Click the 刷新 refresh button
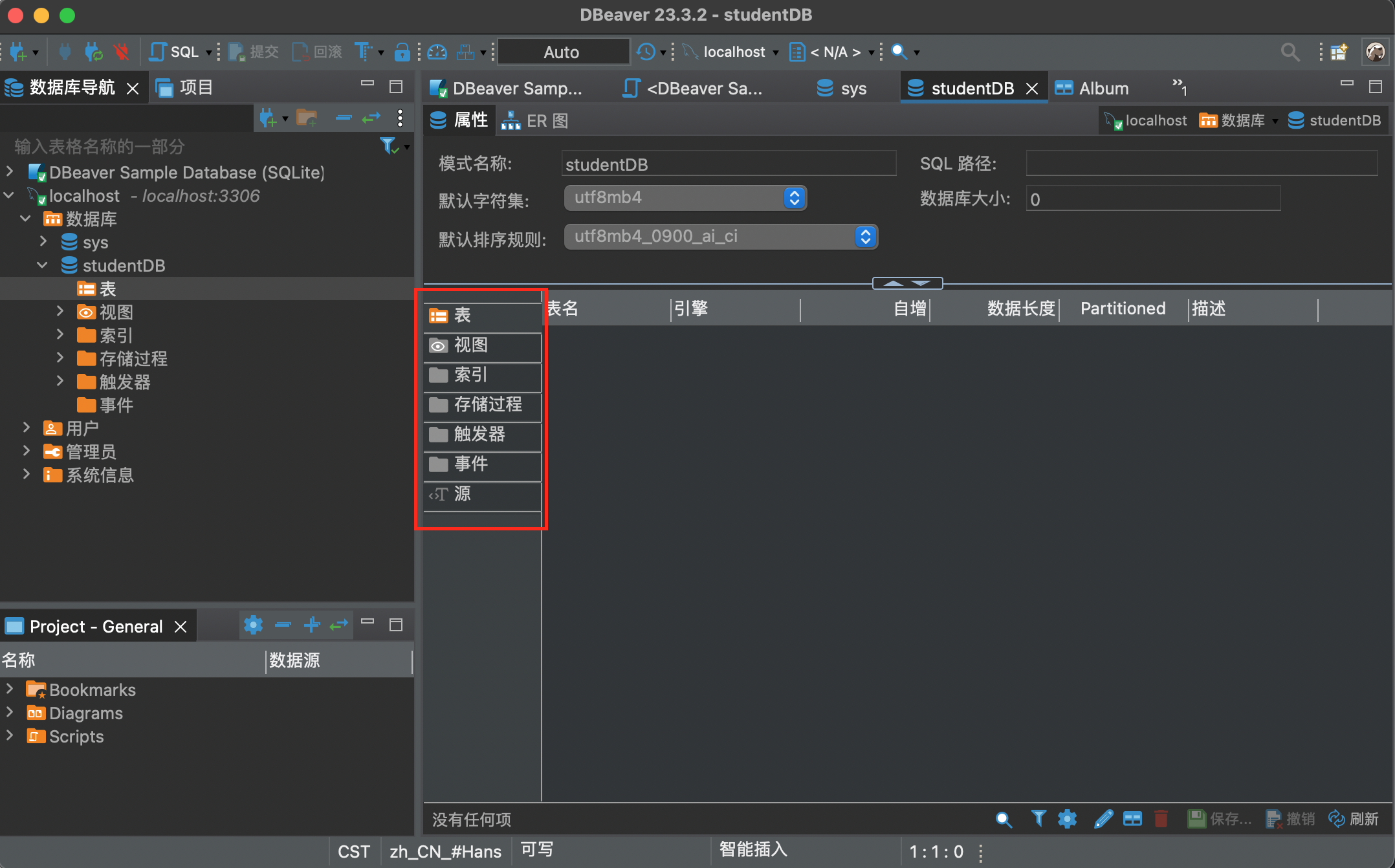The image size is (1395, 868). coord(1354,819)
